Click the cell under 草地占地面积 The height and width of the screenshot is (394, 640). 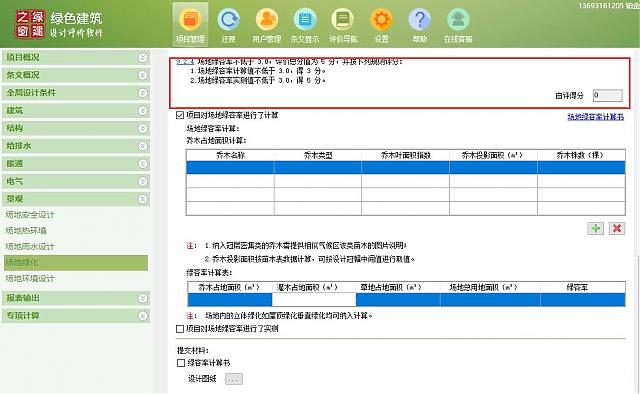[398, 300]
